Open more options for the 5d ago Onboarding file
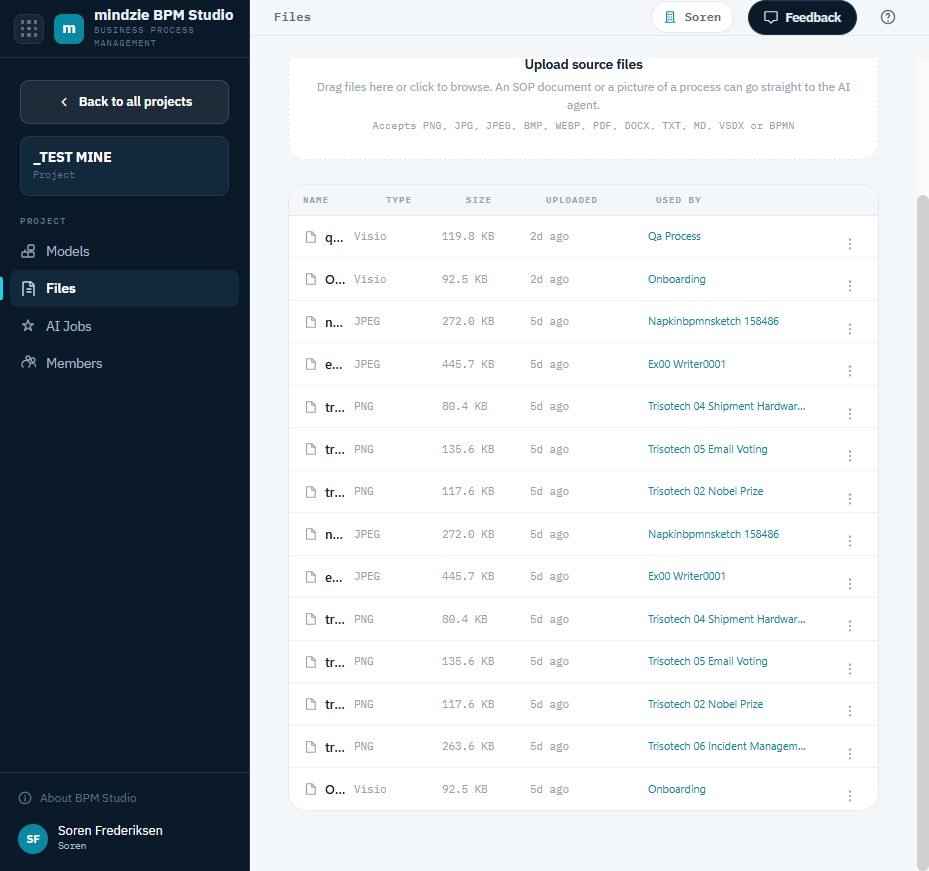This screenshot has width=929, height=871. click(x=850, y=796)
